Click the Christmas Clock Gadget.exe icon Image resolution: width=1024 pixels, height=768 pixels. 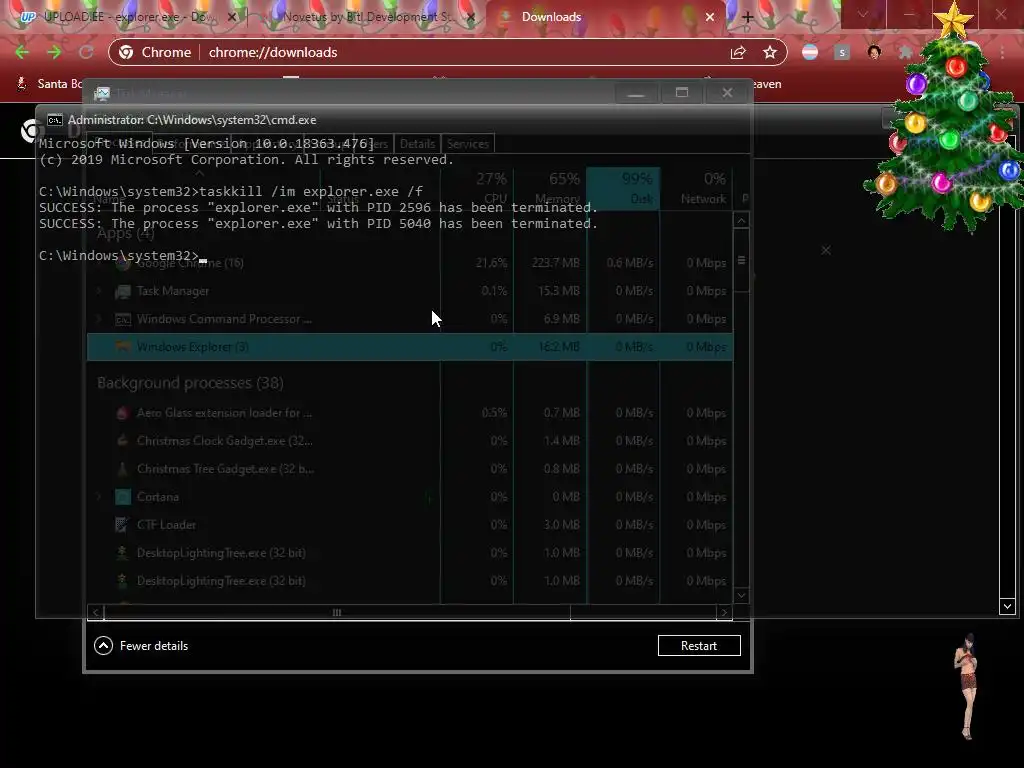123,441
